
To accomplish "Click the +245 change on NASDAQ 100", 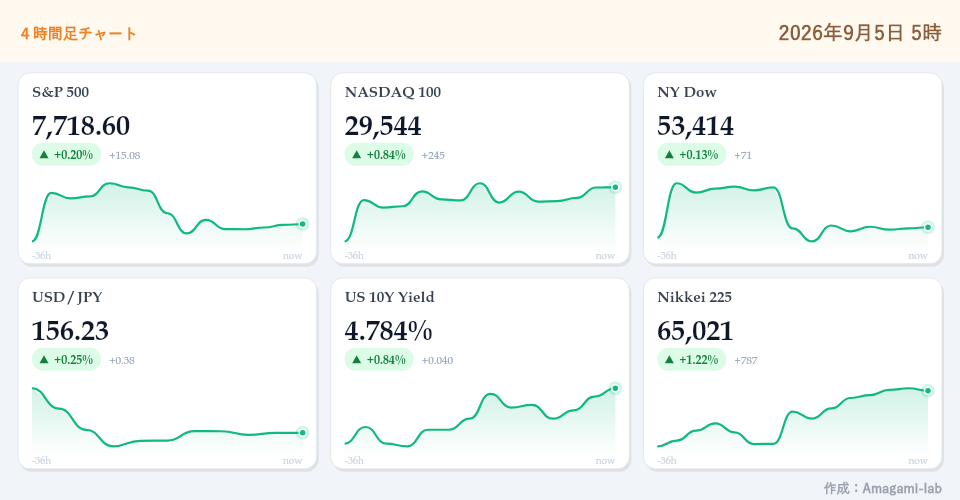I will (x=433, y=155).
